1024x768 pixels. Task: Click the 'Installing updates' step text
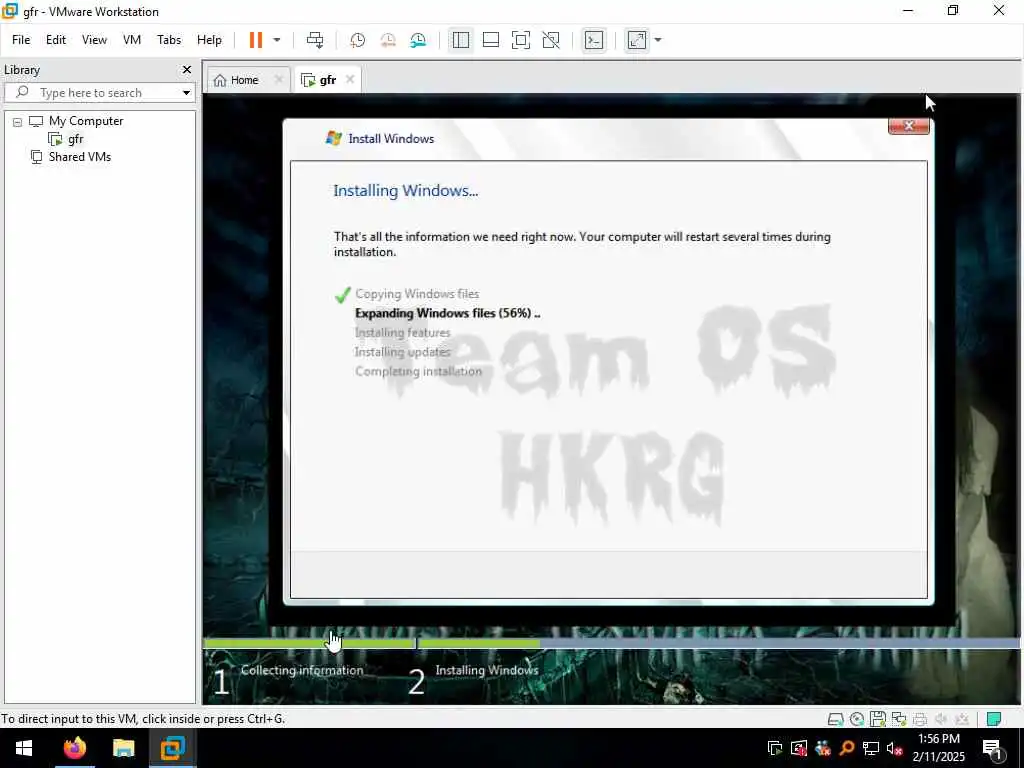click(x=402, y=352)
